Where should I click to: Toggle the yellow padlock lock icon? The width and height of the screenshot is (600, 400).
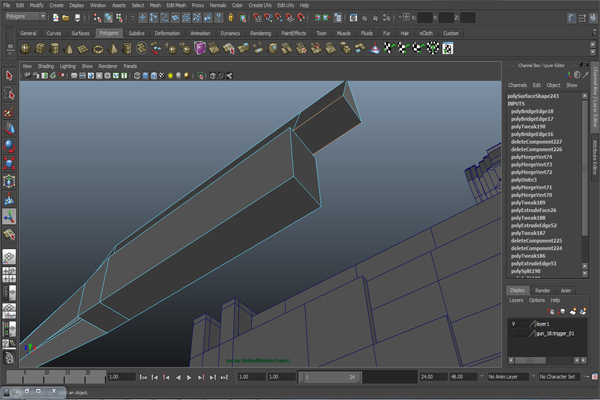tap(231, 18)
